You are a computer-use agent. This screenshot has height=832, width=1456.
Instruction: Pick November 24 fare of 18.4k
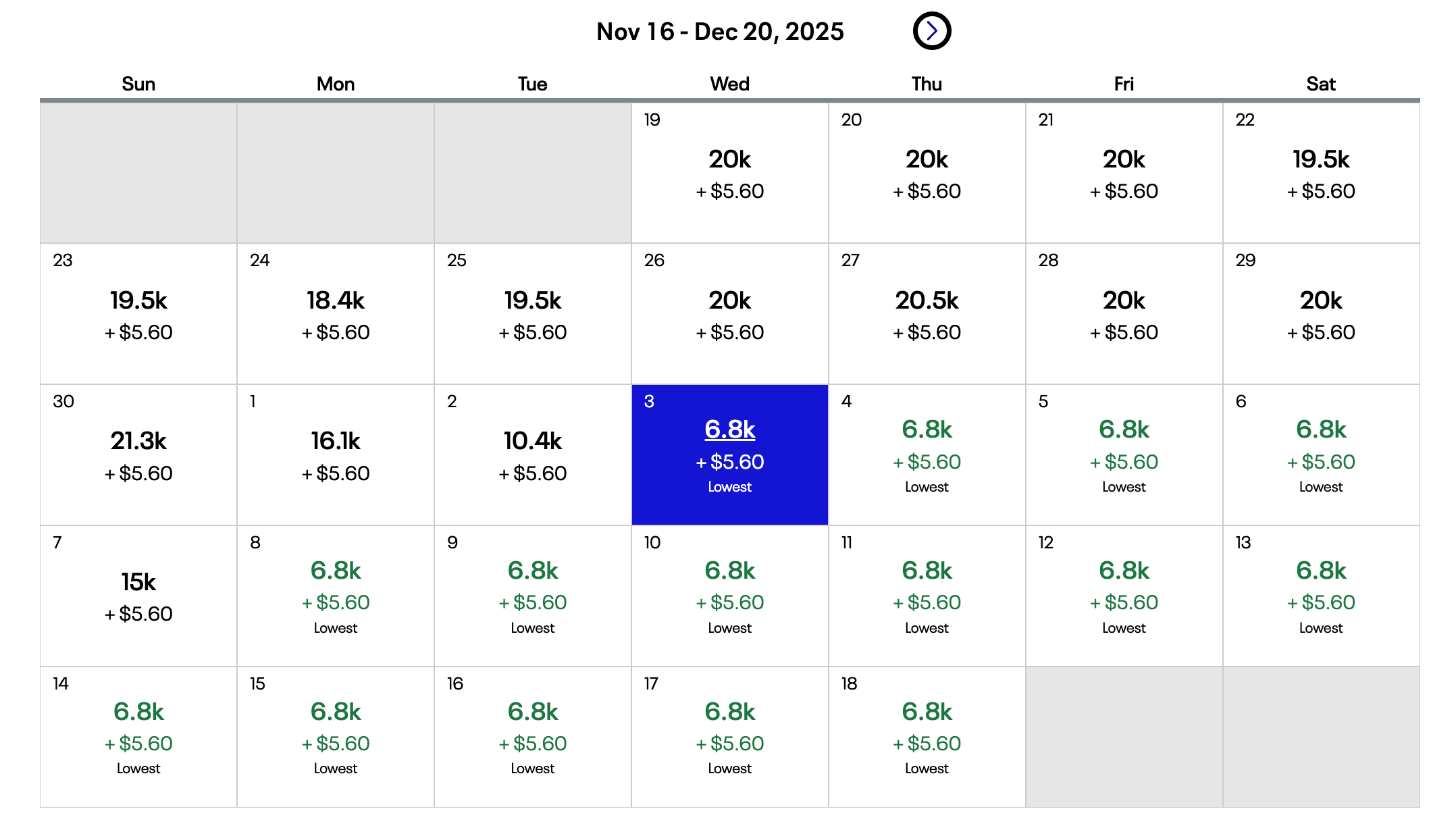[336, 314]
